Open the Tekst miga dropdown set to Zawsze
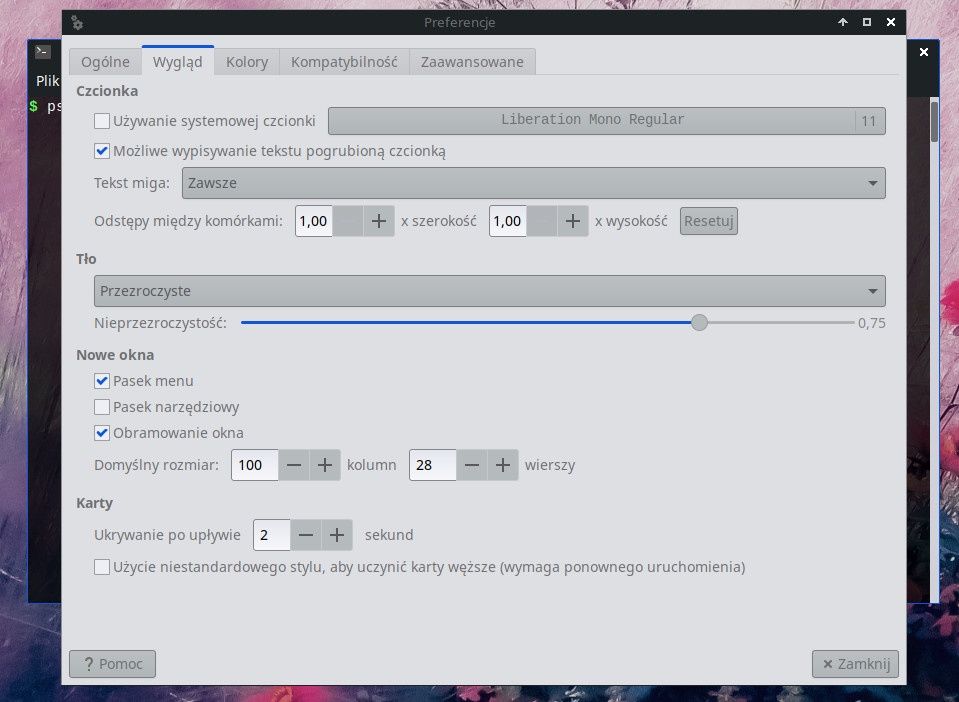This screenshot has width=959, height=702. 533,183
